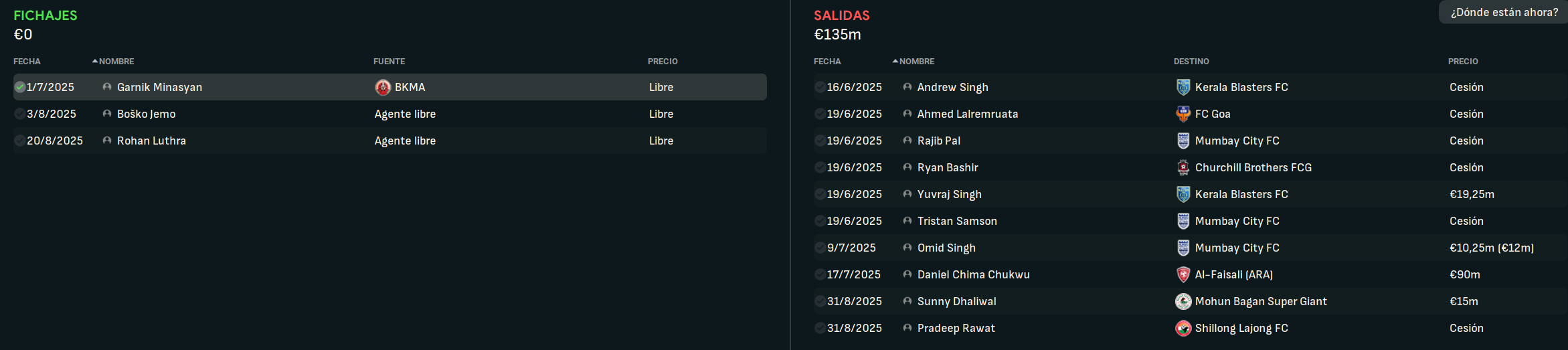Sort signings by the NOMBRE column arrow
The height and width of the screenshot is (350, 1568).
[95, 61]
